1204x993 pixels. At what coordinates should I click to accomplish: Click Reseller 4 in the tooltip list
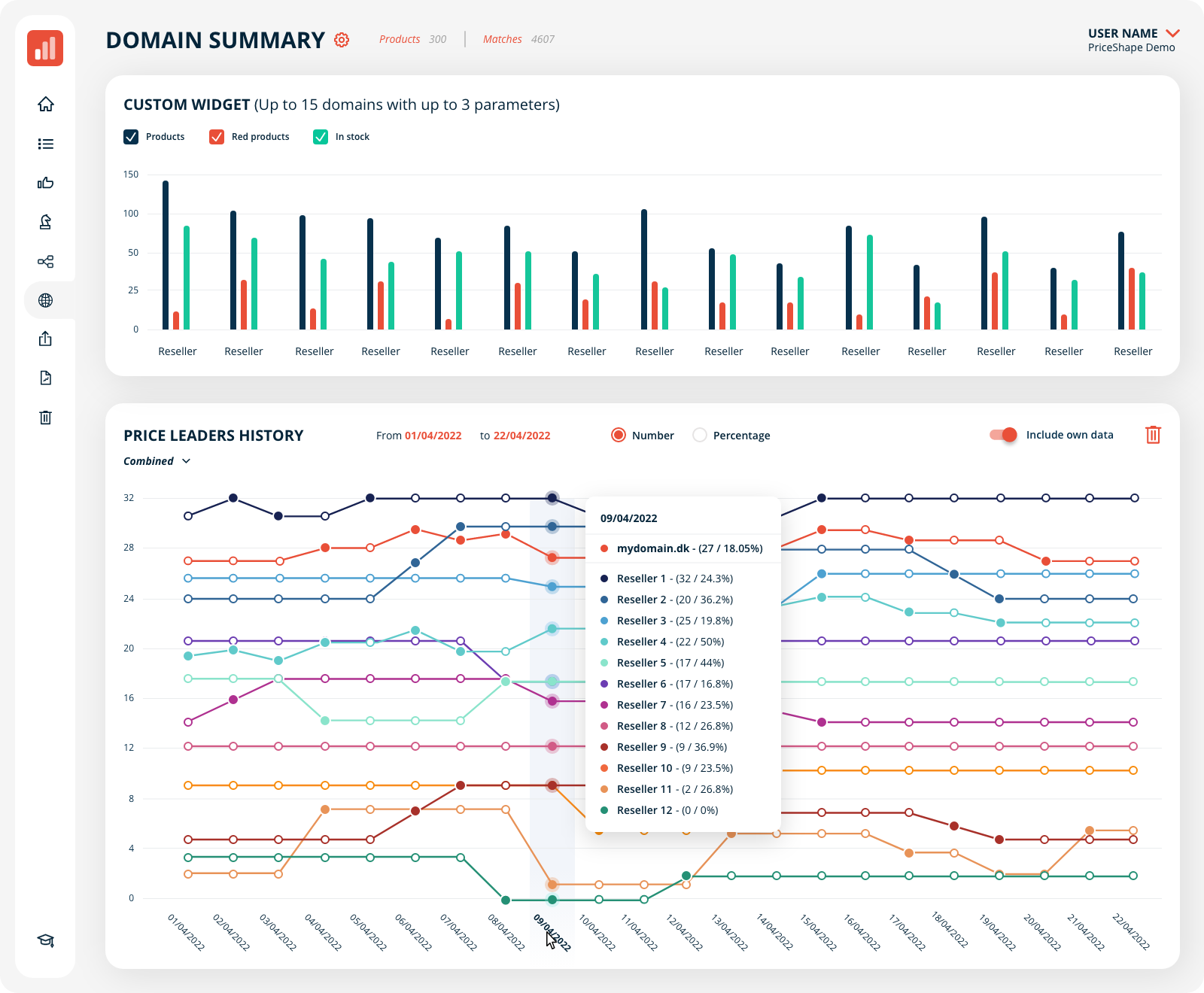coord(662,642)
